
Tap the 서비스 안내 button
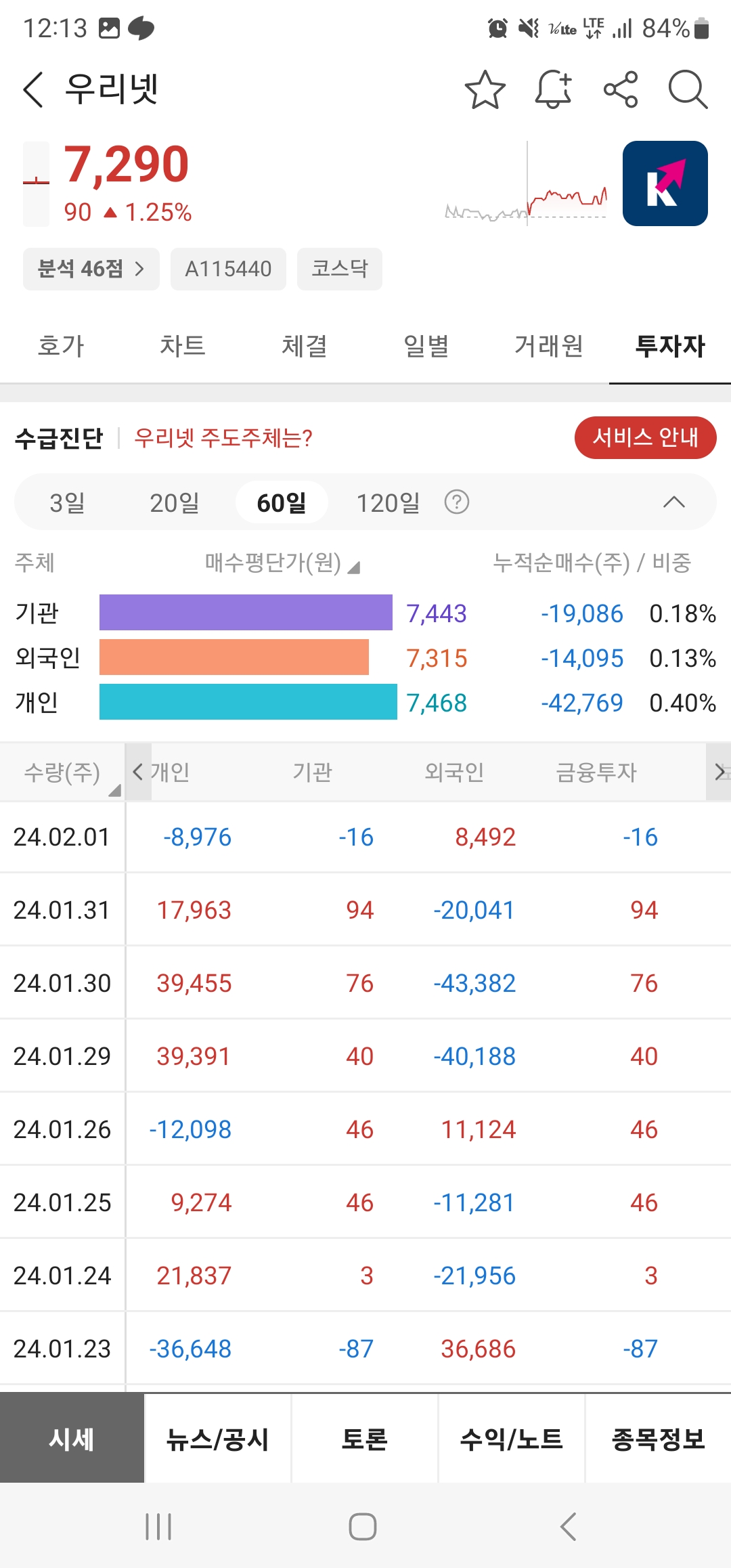[x=645, y=437]
